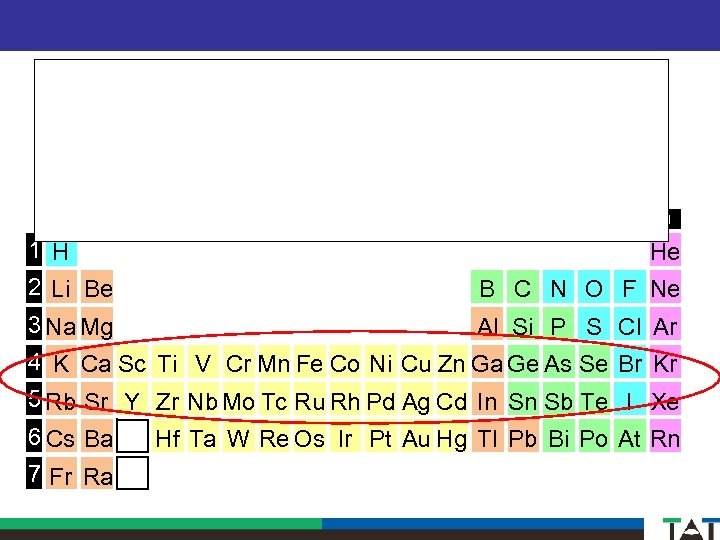Select the nickel Ni cell
This screenshot has height=540, width=720.
381,362
